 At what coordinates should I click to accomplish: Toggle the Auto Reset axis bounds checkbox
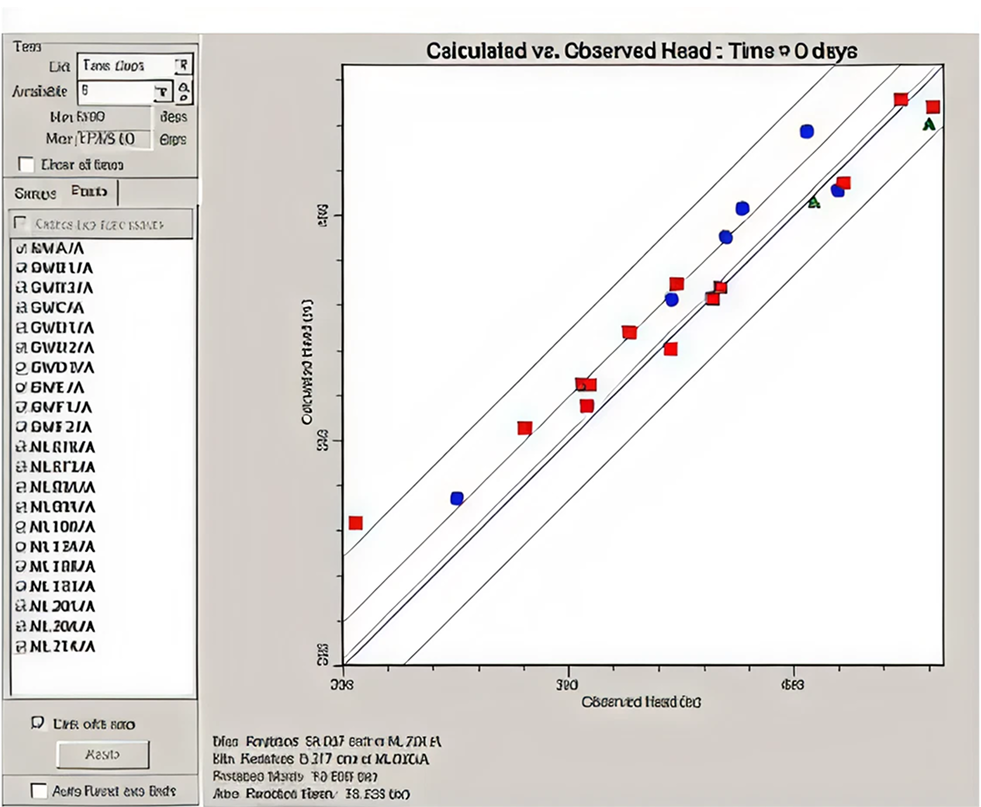38,790
